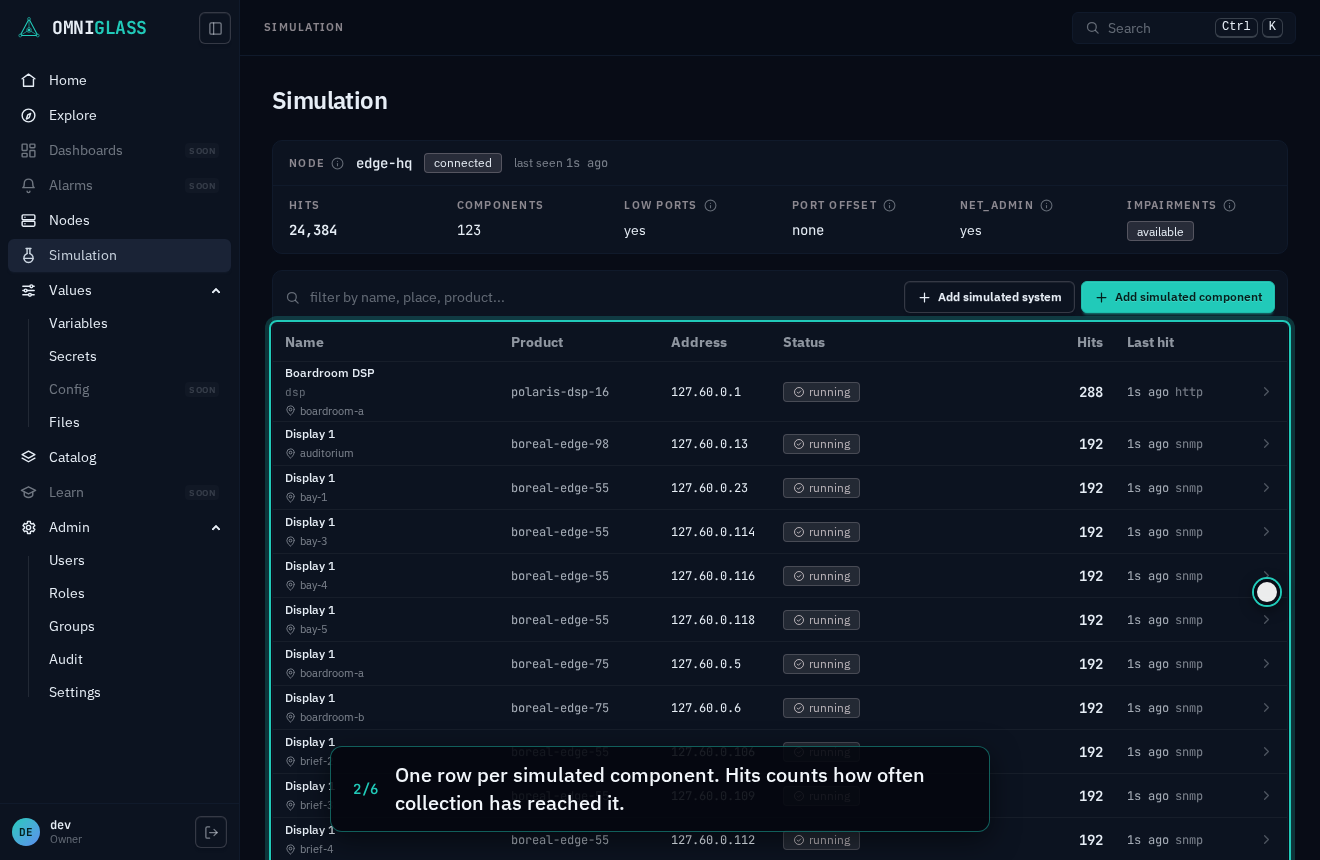Click product boreal-edge-98
Viewport: 1320px width, 860px height.
tap(560, 444)
